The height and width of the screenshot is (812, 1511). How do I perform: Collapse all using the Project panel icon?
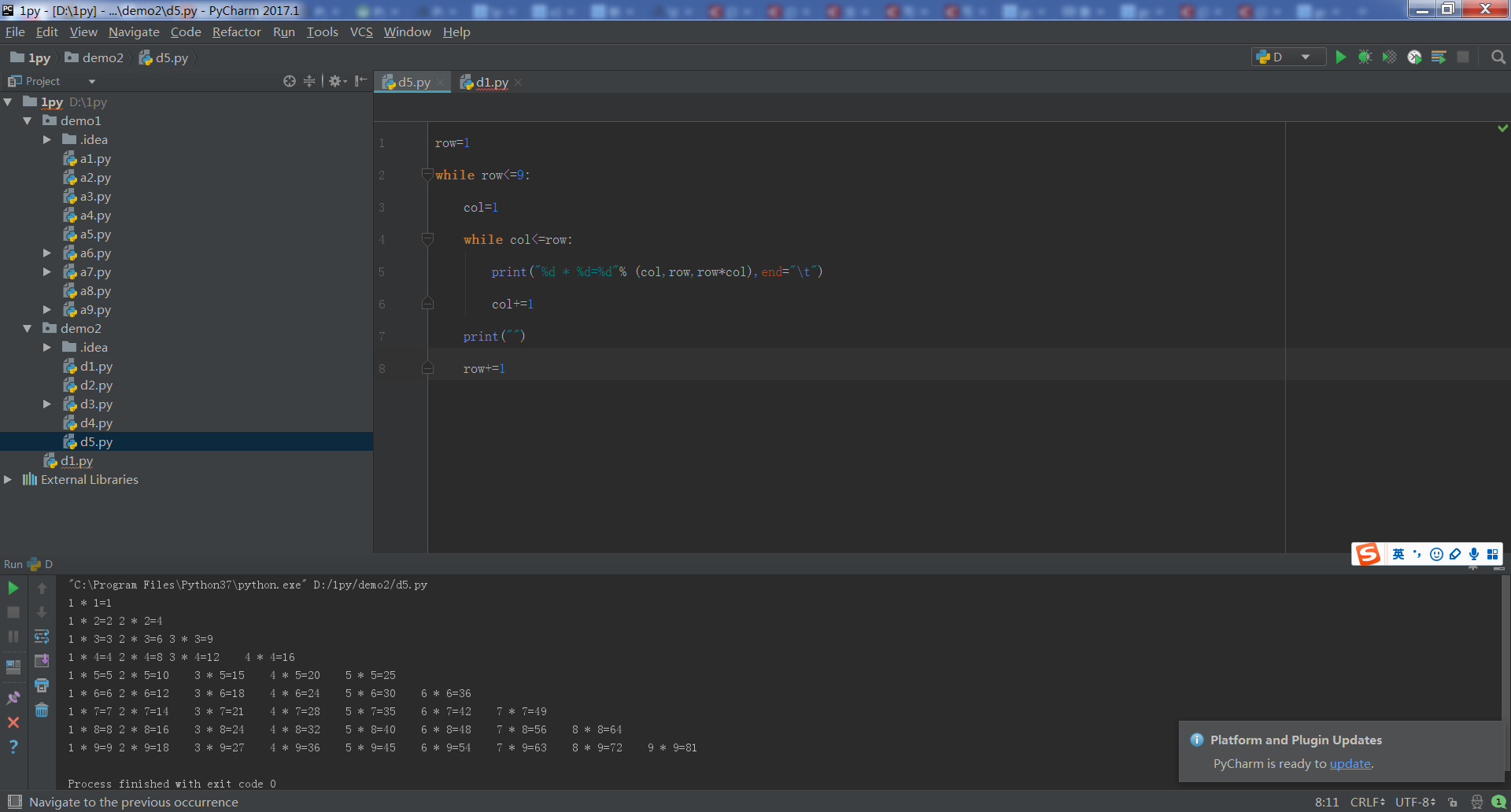pyautogui.click(x=309, y=81)
